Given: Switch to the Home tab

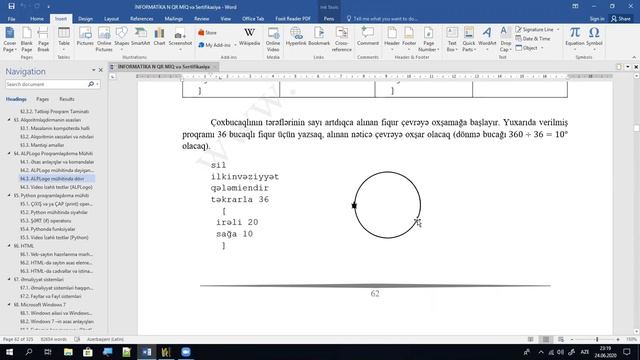Looking at the screenshot, I should (37, 19).
